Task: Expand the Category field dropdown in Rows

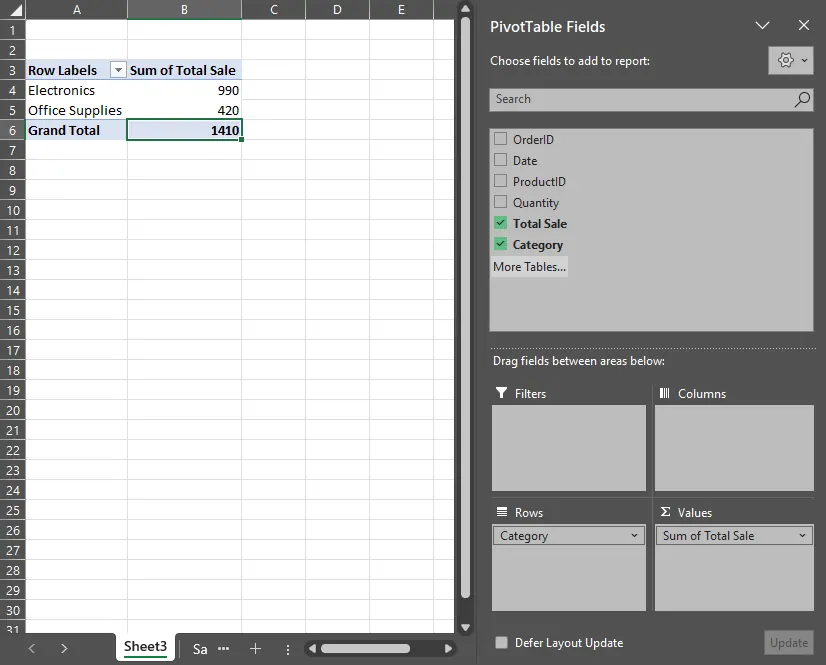Action: pyautogui.click(x=634, y=536)
